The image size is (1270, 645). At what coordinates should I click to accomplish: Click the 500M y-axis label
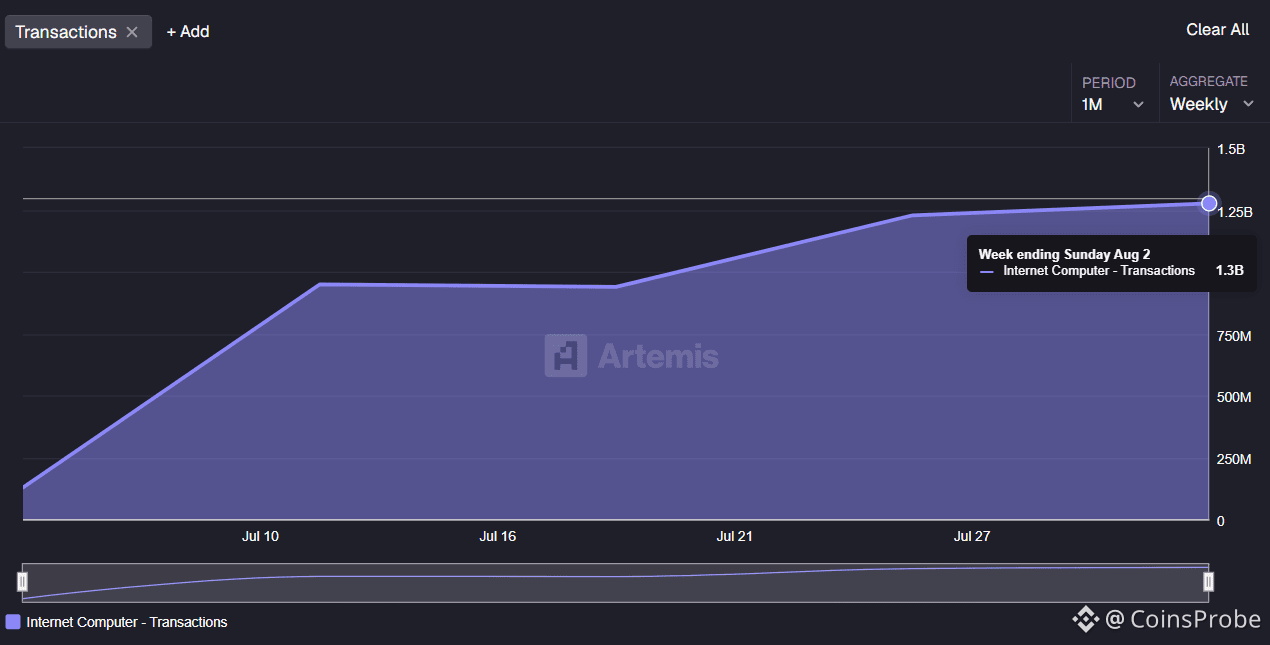(1234, 398)
